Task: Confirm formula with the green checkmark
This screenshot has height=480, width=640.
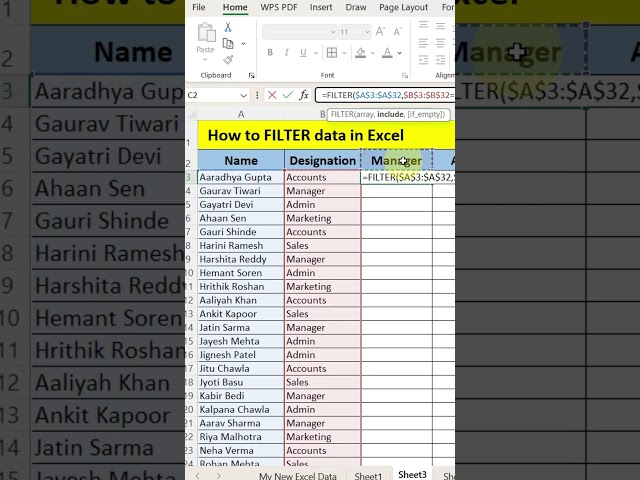Action: pos(288,95)
